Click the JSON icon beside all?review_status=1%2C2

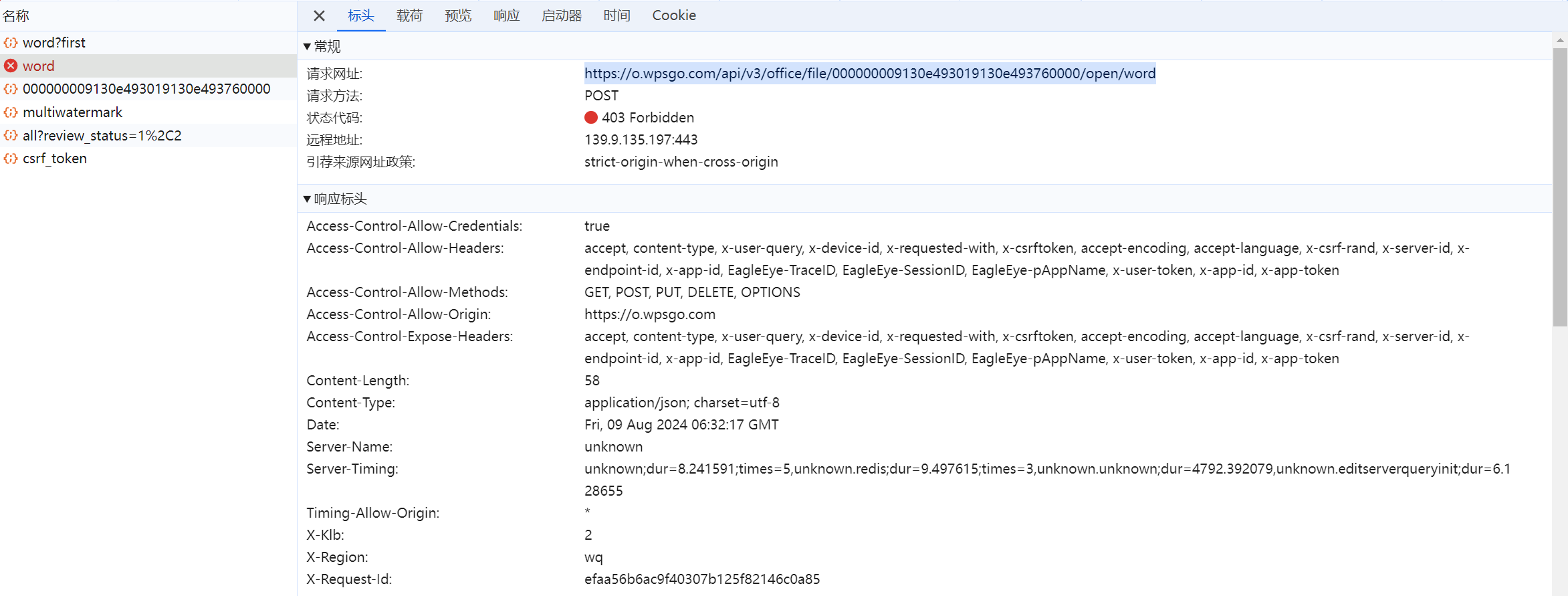pos(11,135)
